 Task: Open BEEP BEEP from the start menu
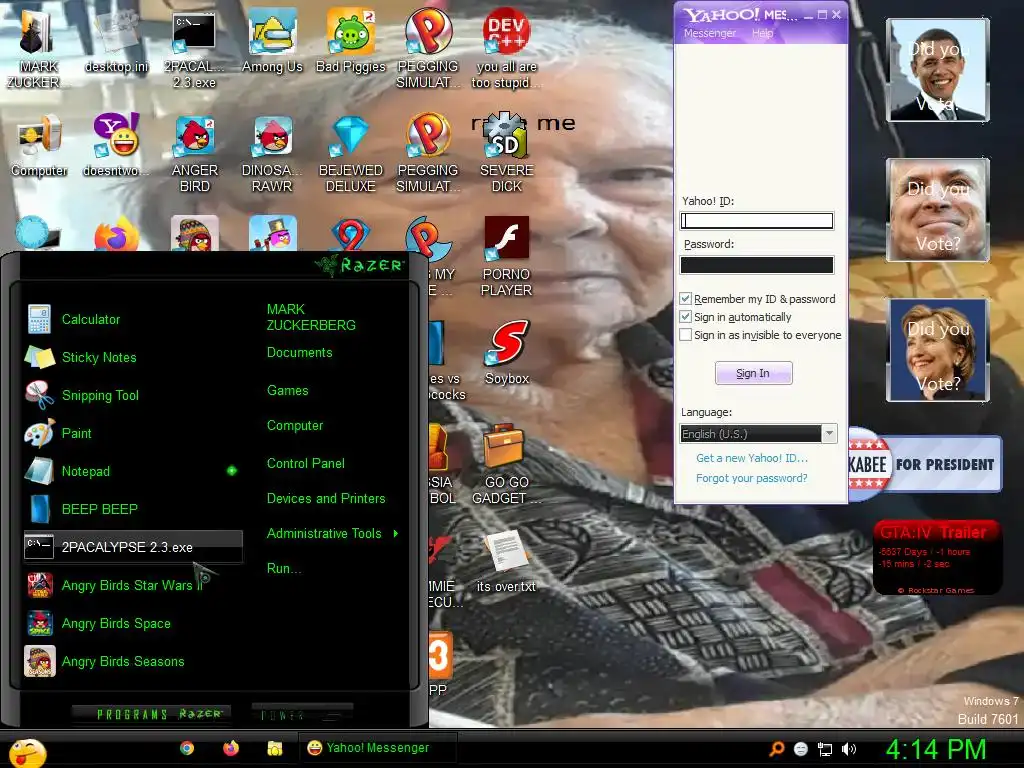tap(133, 509)
